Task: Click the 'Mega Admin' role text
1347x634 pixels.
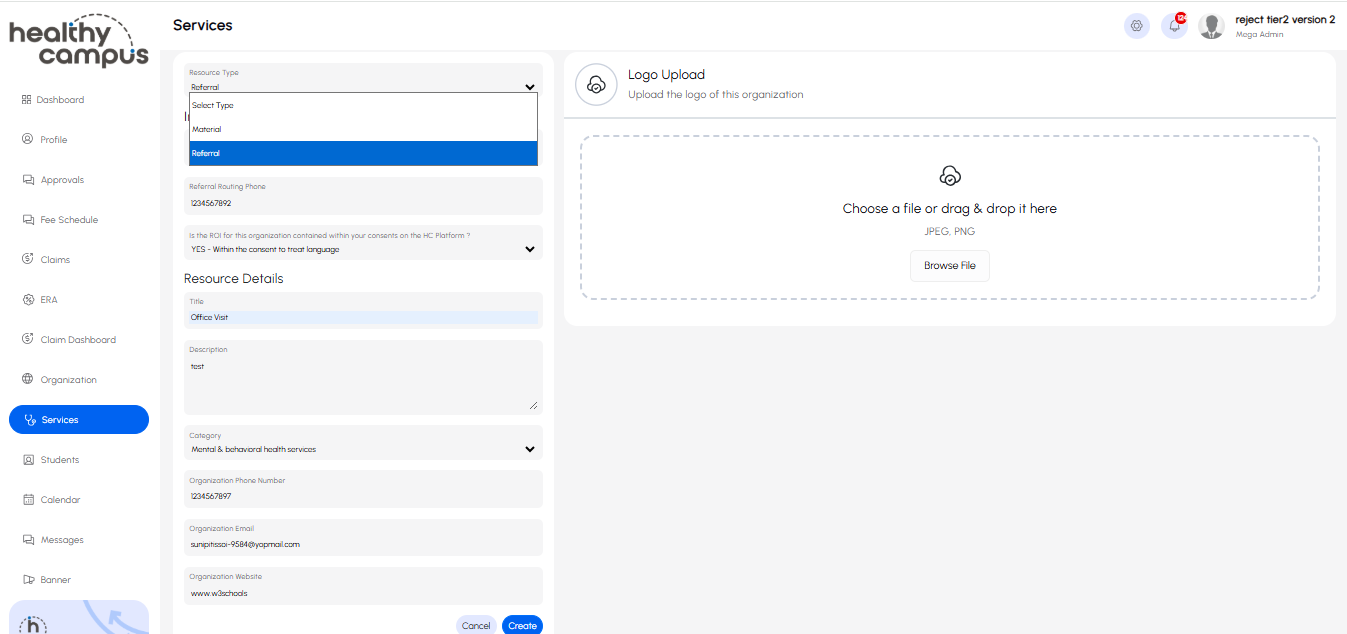Action: (1260, 35)
